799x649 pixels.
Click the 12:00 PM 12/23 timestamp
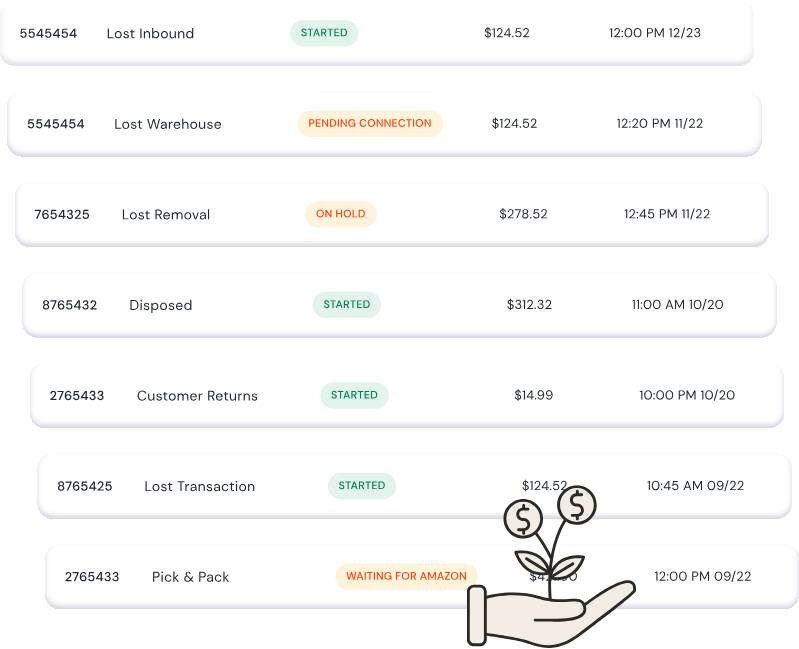655,33
